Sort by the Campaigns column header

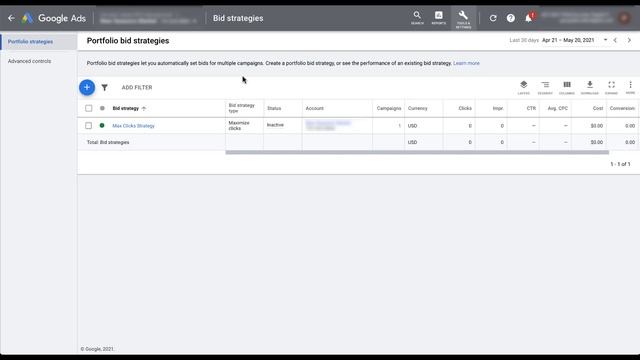[x=389, y=108]
